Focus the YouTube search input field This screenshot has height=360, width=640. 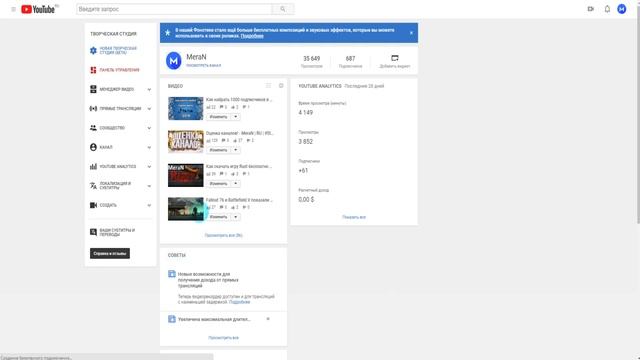(174, 9)
